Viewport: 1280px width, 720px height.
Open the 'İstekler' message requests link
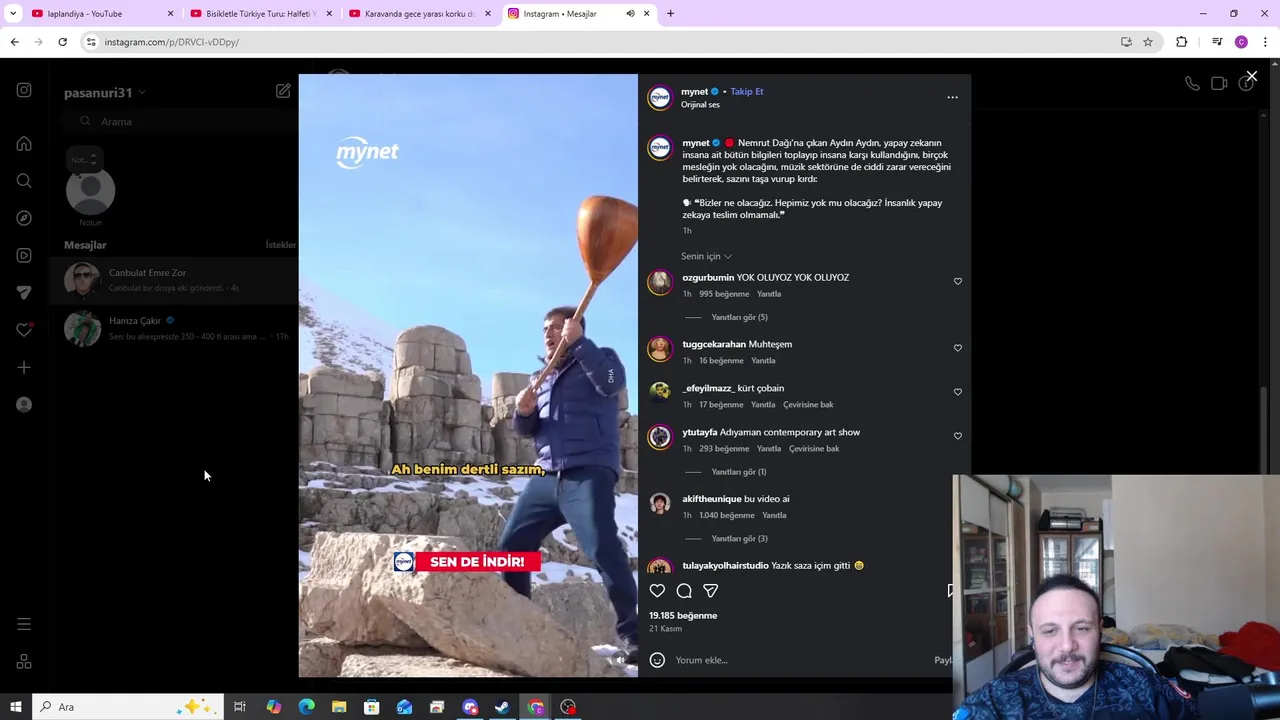(x=281, y=245)
